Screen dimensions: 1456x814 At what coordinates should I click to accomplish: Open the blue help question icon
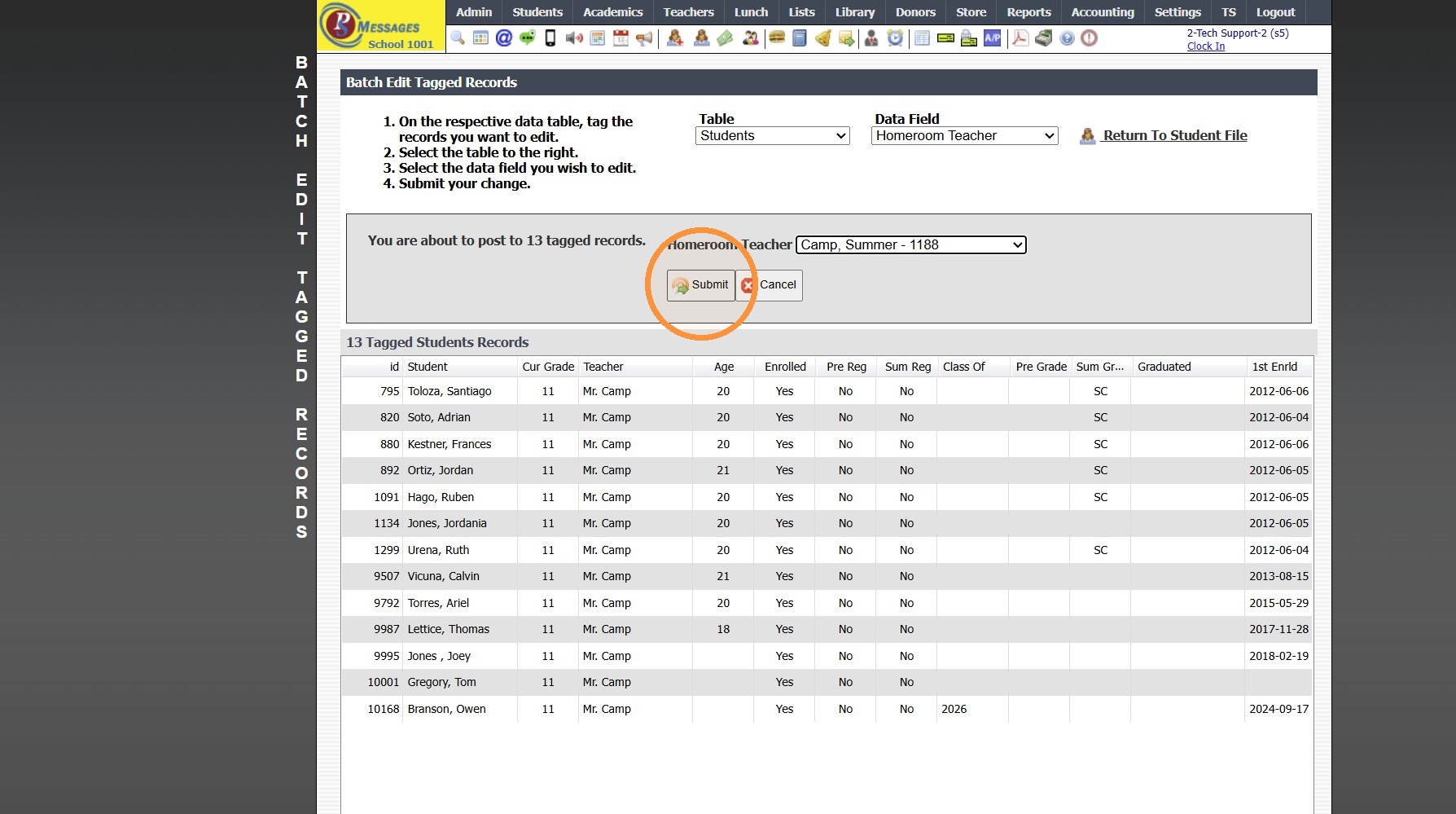(1067, 38)
